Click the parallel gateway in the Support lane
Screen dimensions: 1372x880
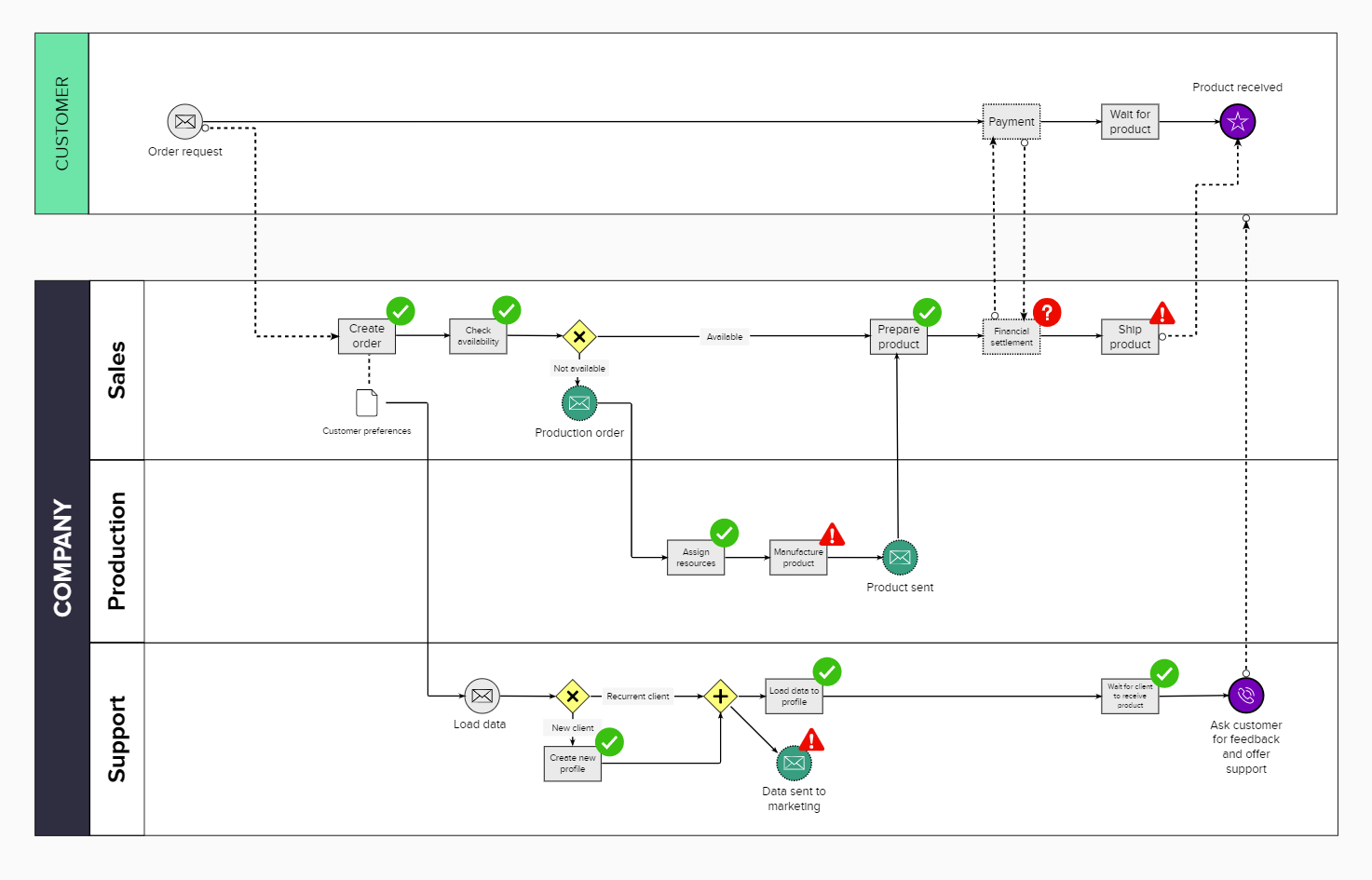(721, 696)
